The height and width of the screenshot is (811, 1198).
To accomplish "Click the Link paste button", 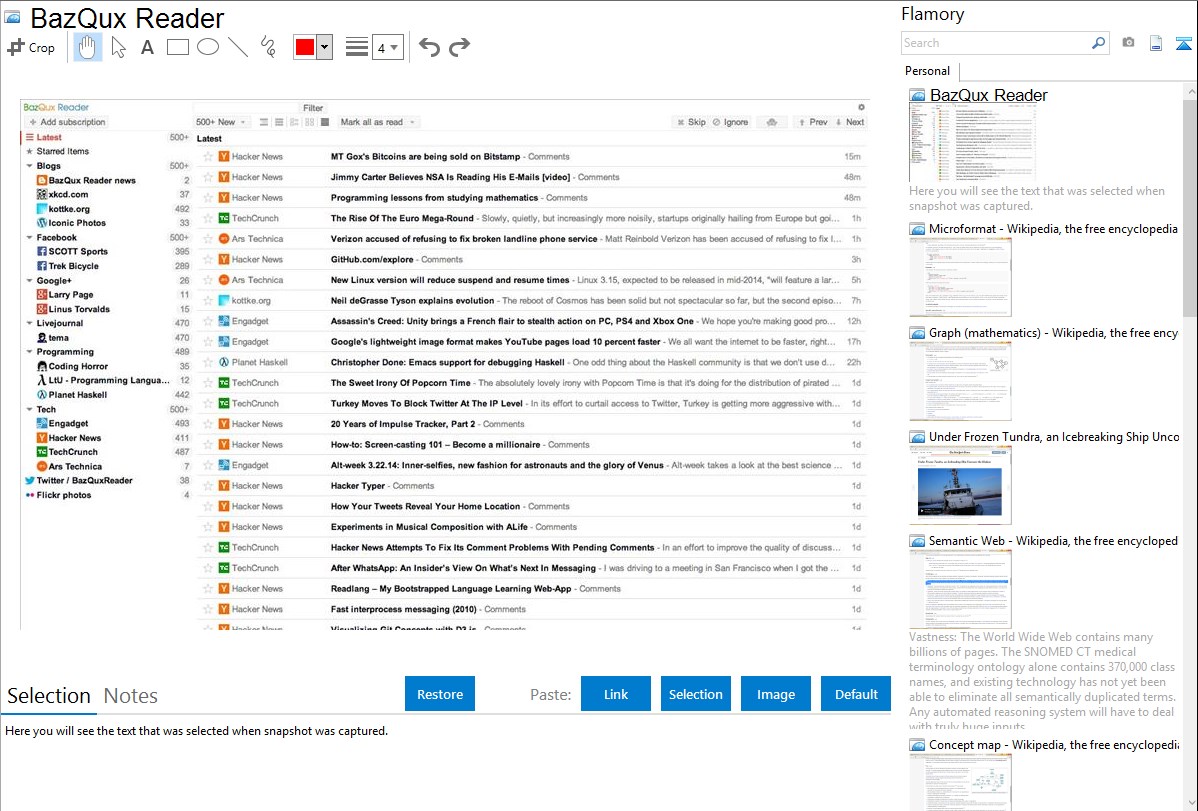I will [616, 694].
